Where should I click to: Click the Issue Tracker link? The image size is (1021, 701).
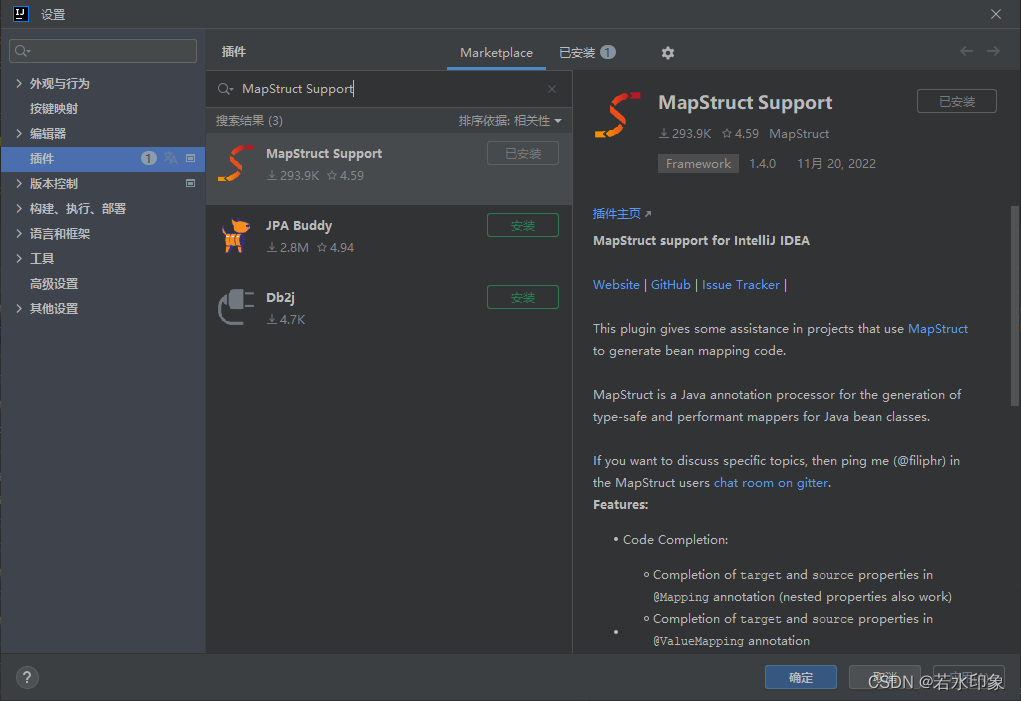[740, 284]
